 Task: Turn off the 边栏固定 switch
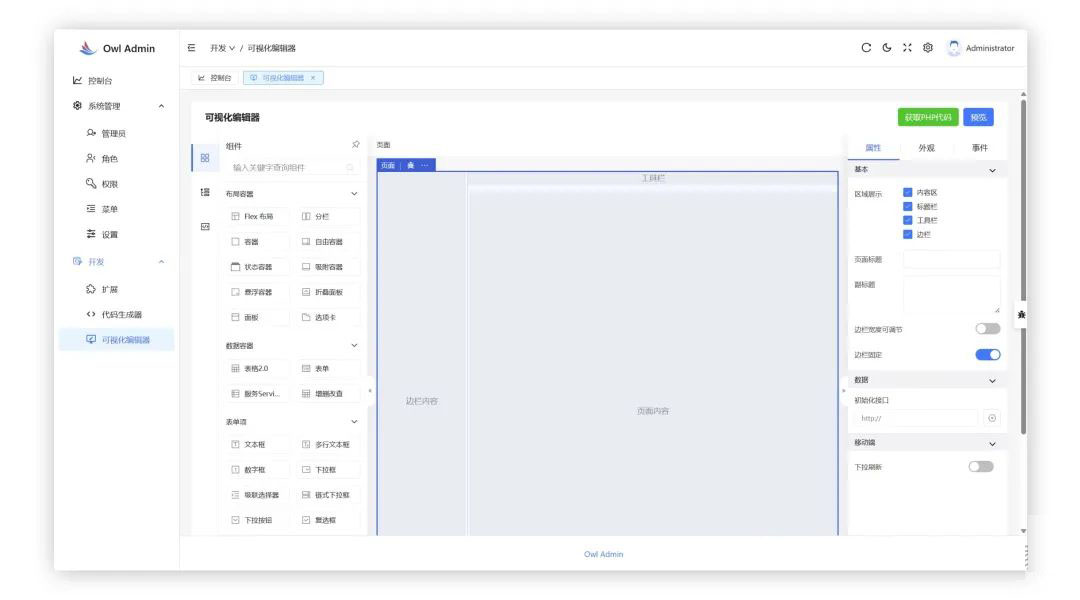[987, 355]
